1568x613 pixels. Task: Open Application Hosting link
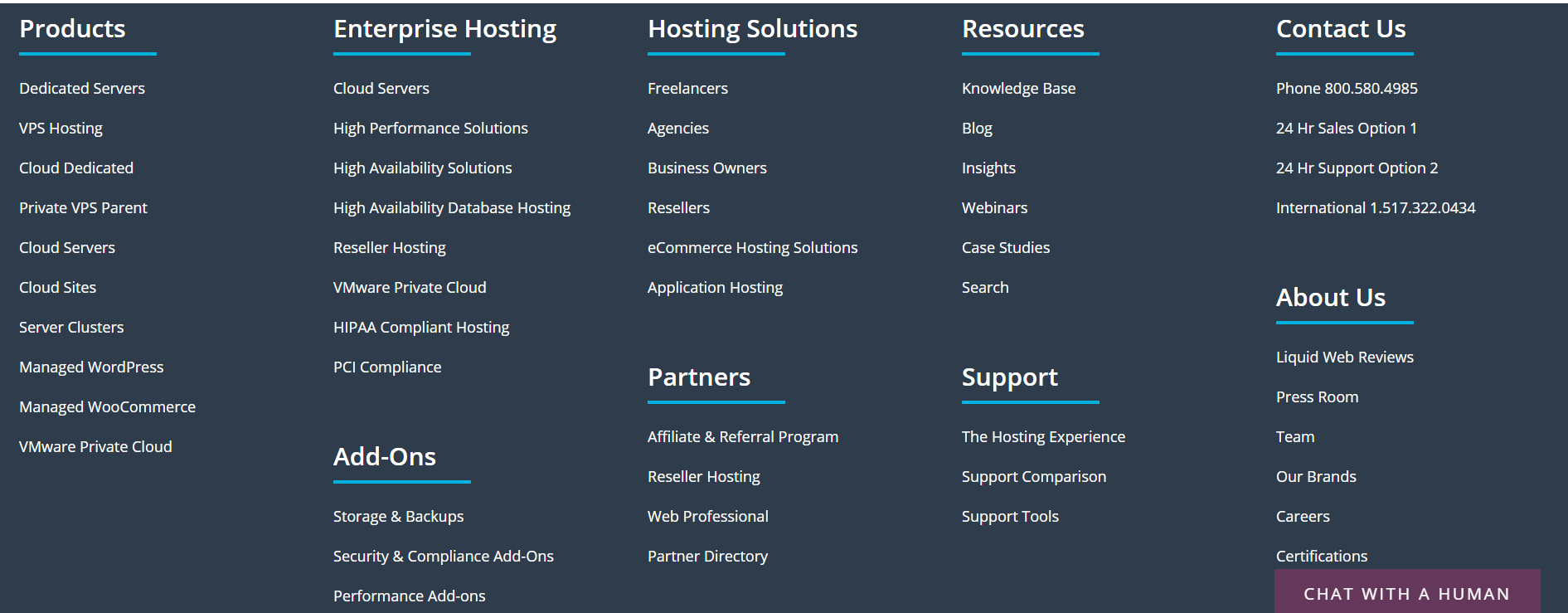coord(715,288)
